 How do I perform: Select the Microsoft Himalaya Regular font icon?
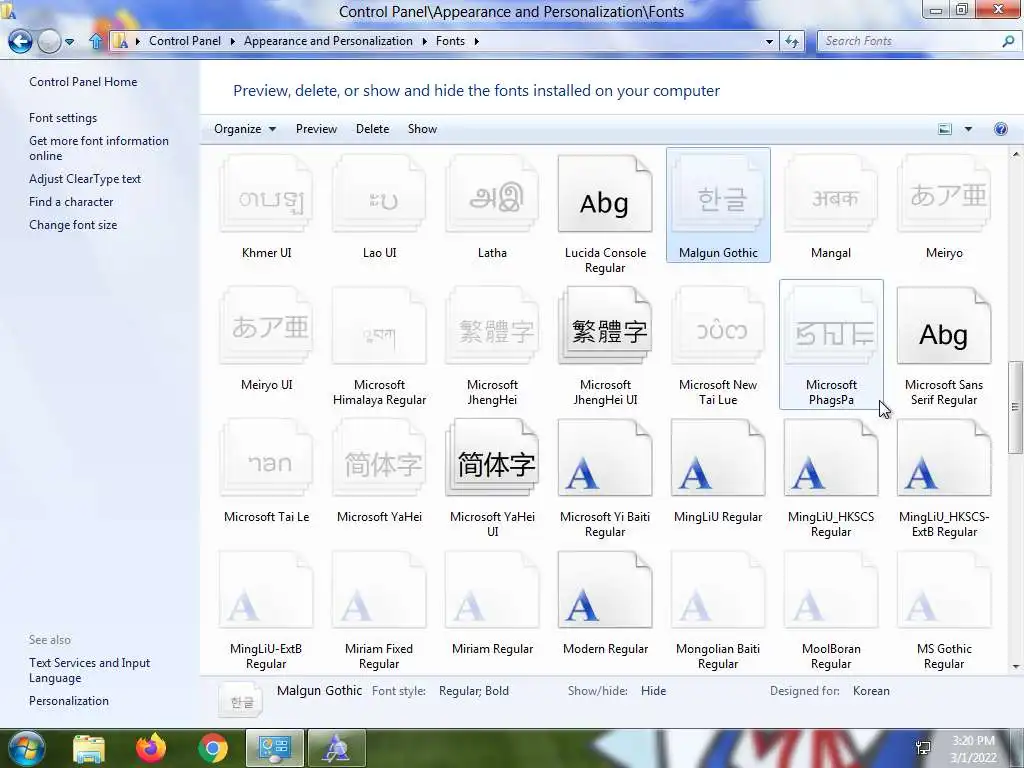pyautogui.click(x=379, y=326)
